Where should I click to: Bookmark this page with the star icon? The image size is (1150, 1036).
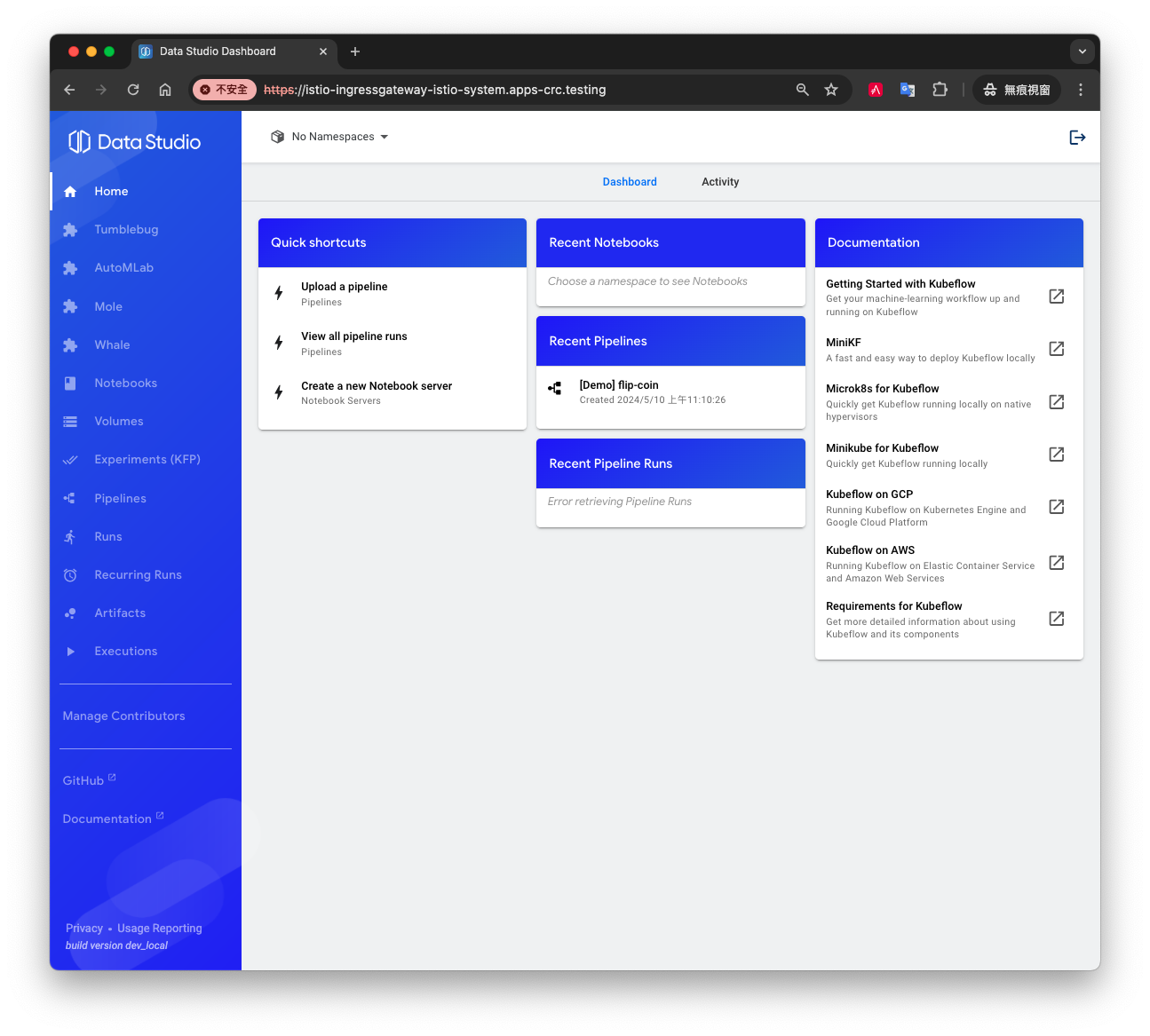[831, 90]
